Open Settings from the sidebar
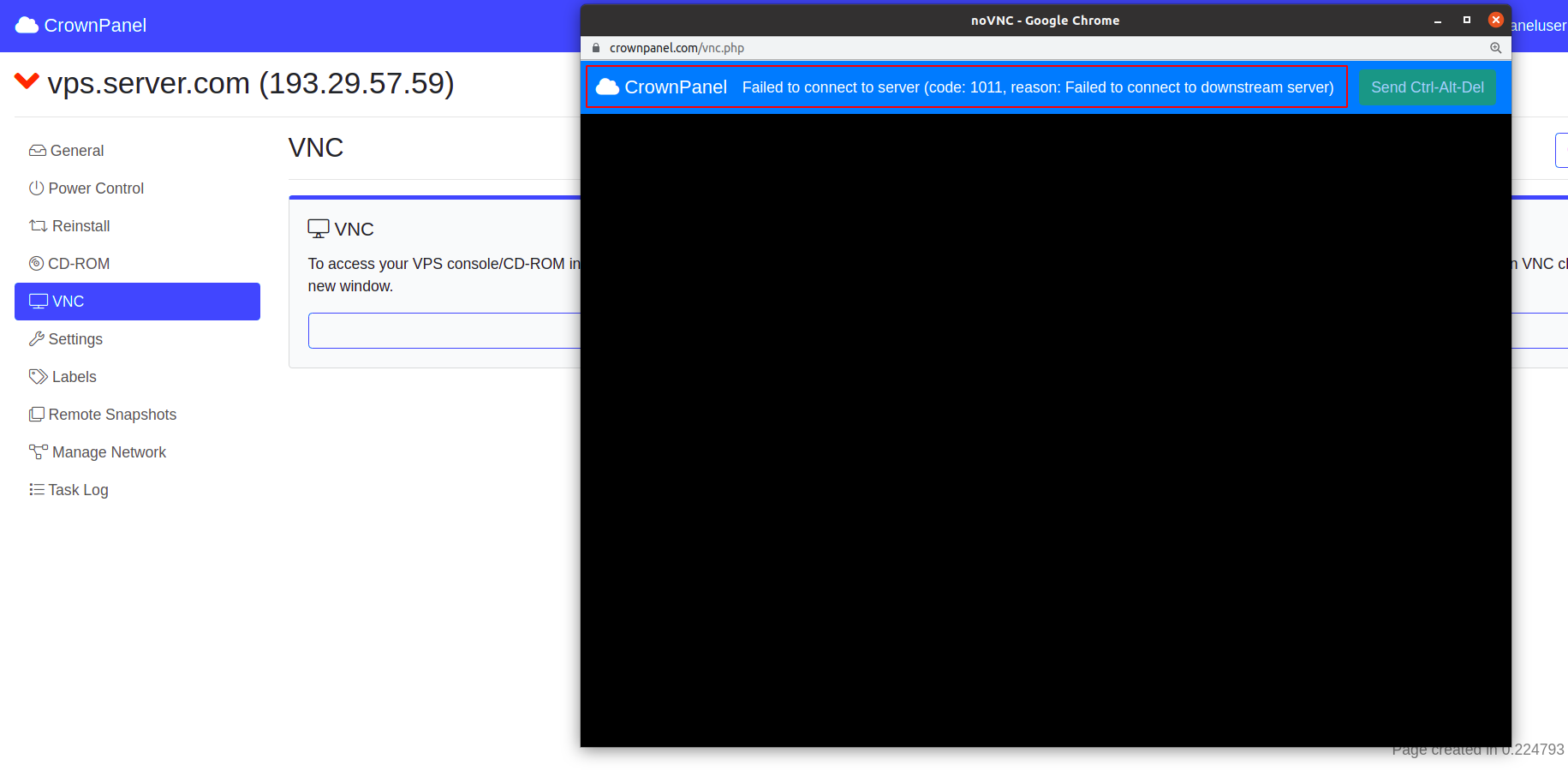This screenshot has height=771, width=1568. point(137,339)
